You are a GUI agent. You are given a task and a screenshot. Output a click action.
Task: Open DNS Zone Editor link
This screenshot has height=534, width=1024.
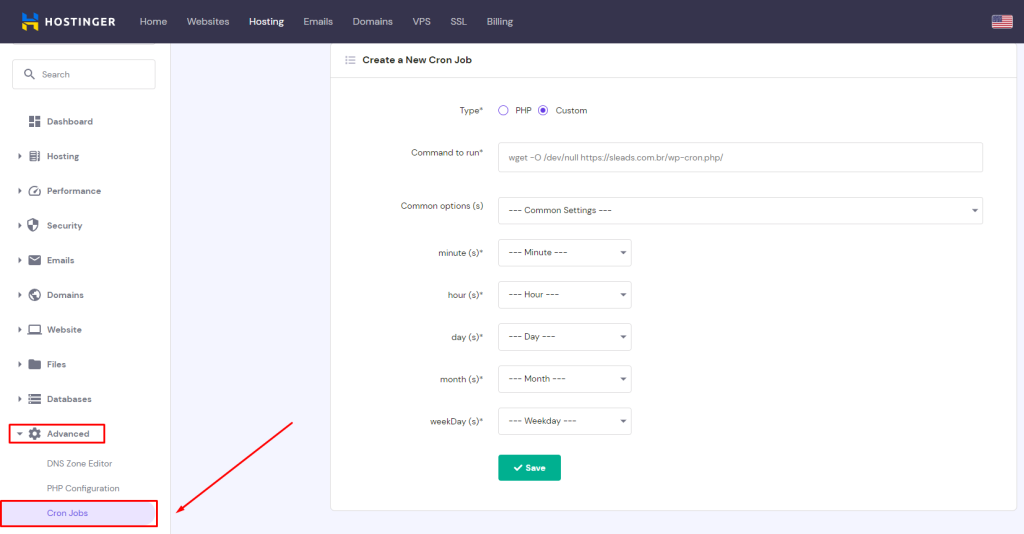(x=79, y=464)
